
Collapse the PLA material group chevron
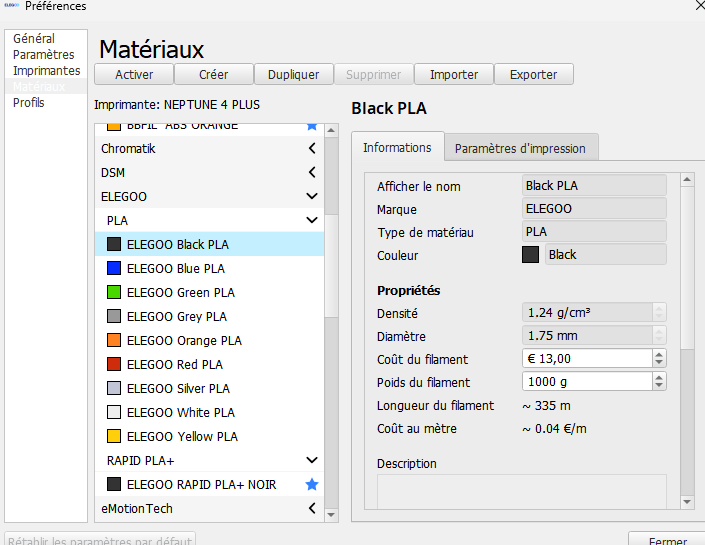click(x=312, y=220)
